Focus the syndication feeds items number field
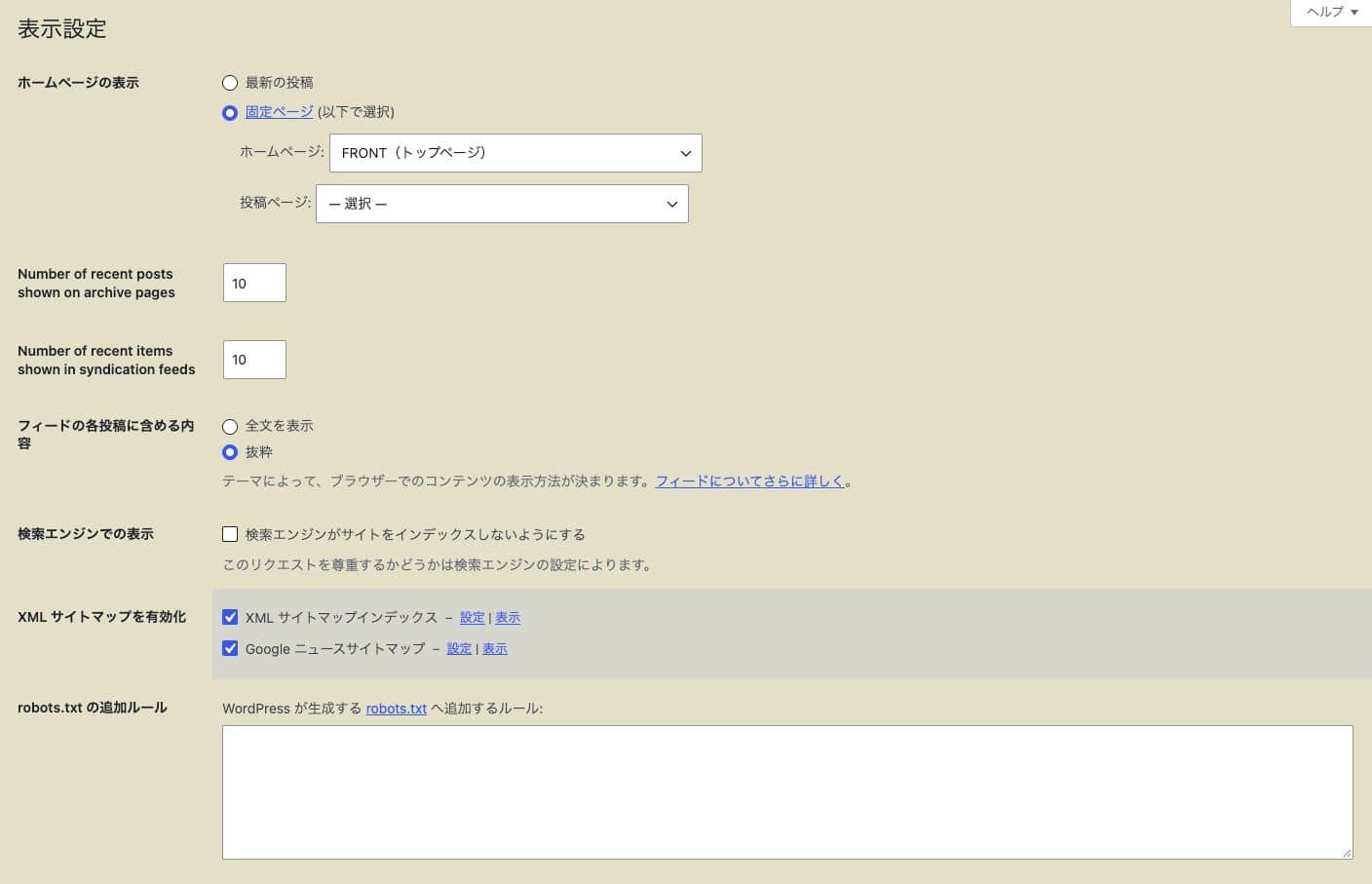Screen dimensions: 1372x884 click(x=254, y=360)
